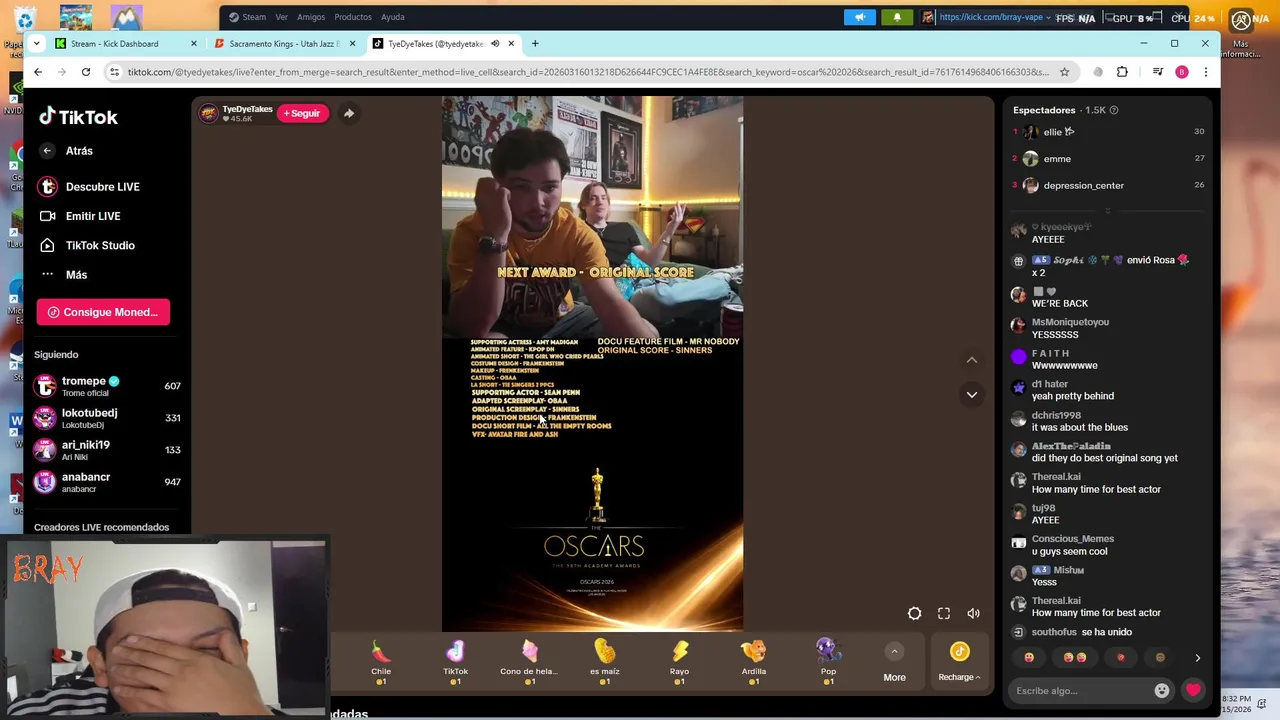
Task: Click MsMoniquetoyou chat username
Action: click(x=1070, y=322)
